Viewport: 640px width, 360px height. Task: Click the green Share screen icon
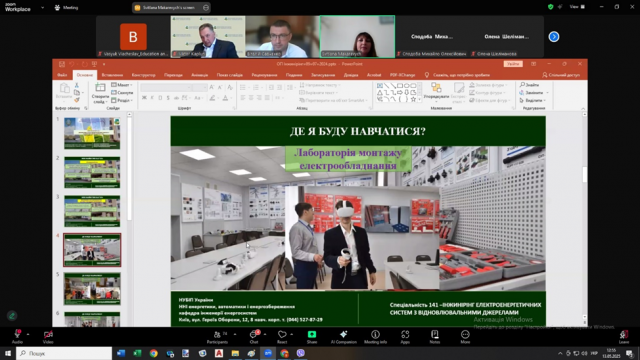(312, 335)
